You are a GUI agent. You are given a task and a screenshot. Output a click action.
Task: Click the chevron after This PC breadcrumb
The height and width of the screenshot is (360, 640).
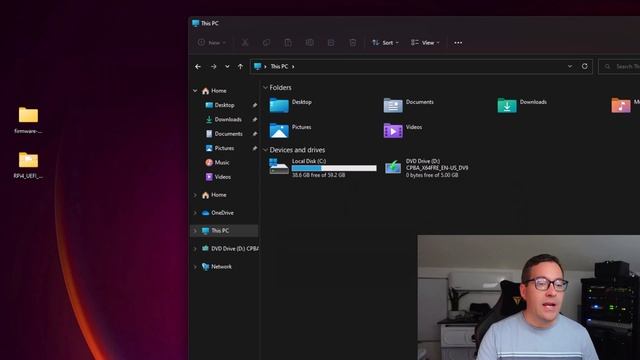(293, 67)
